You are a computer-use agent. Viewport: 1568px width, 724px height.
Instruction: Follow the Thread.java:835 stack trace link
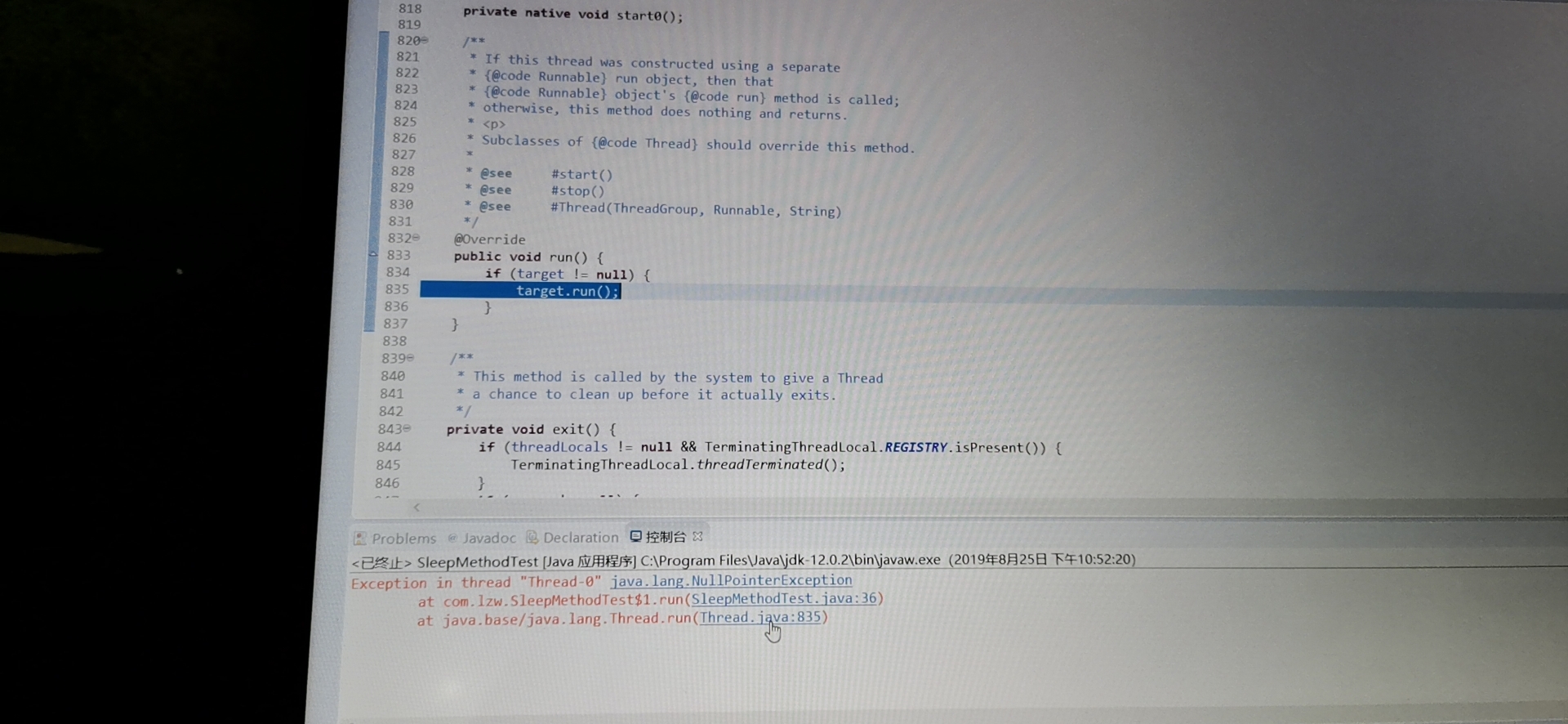click(x=760, y=617)
